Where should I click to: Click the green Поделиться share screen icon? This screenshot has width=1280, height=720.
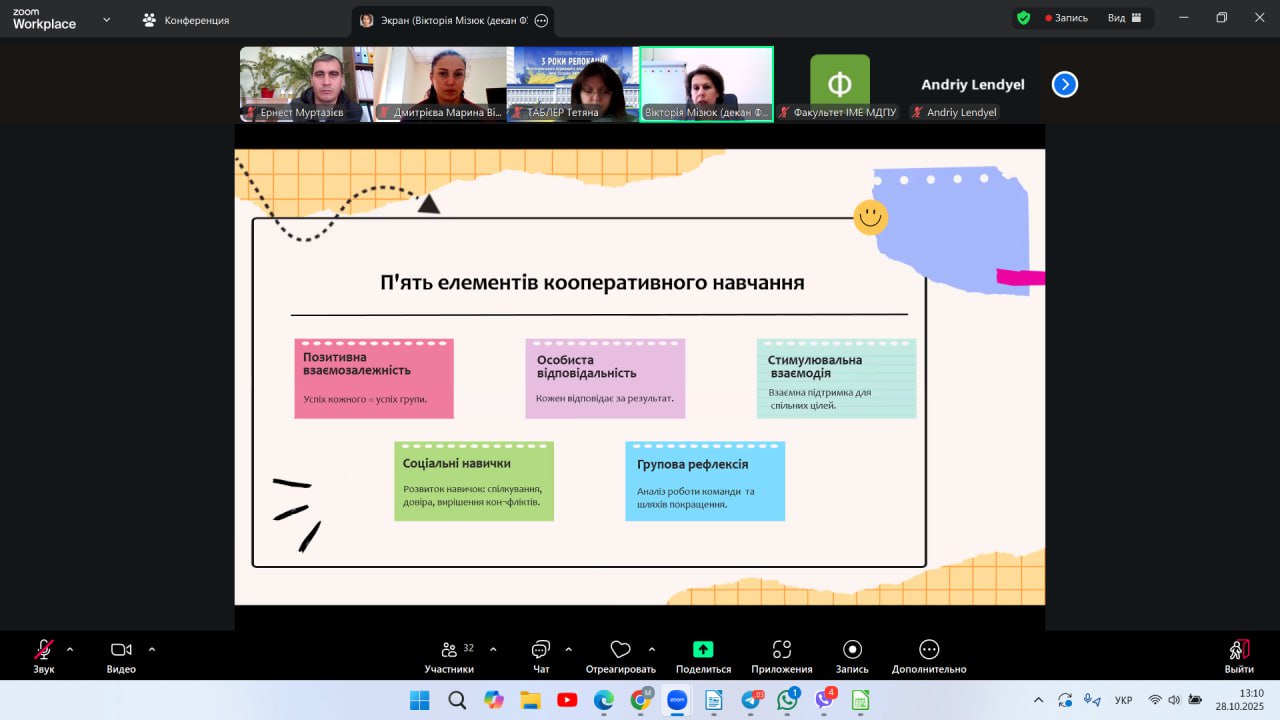tap(703, 650)
